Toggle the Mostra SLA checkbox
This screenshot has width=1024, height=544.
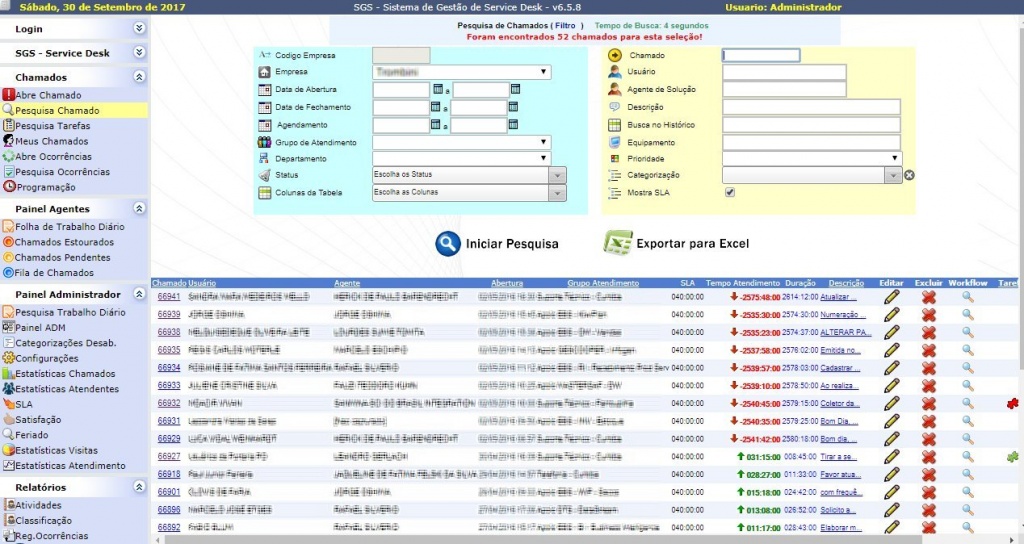point(729,192)
